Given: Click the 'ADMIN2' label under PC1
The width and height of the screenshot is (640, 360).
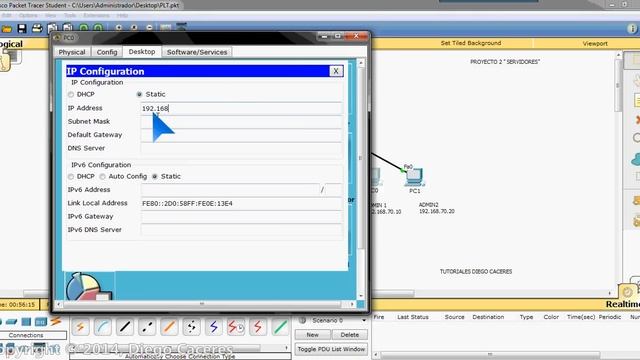Looking at the screenshot, I should 429,205.
